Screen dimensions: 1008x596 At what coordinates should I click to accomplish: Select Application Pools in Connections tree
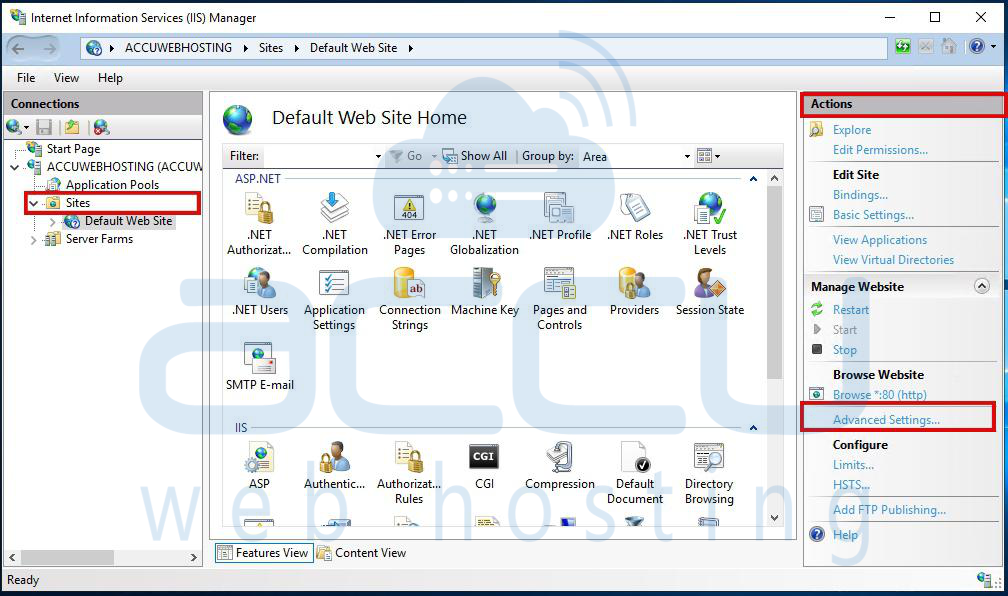pos(112,185)
